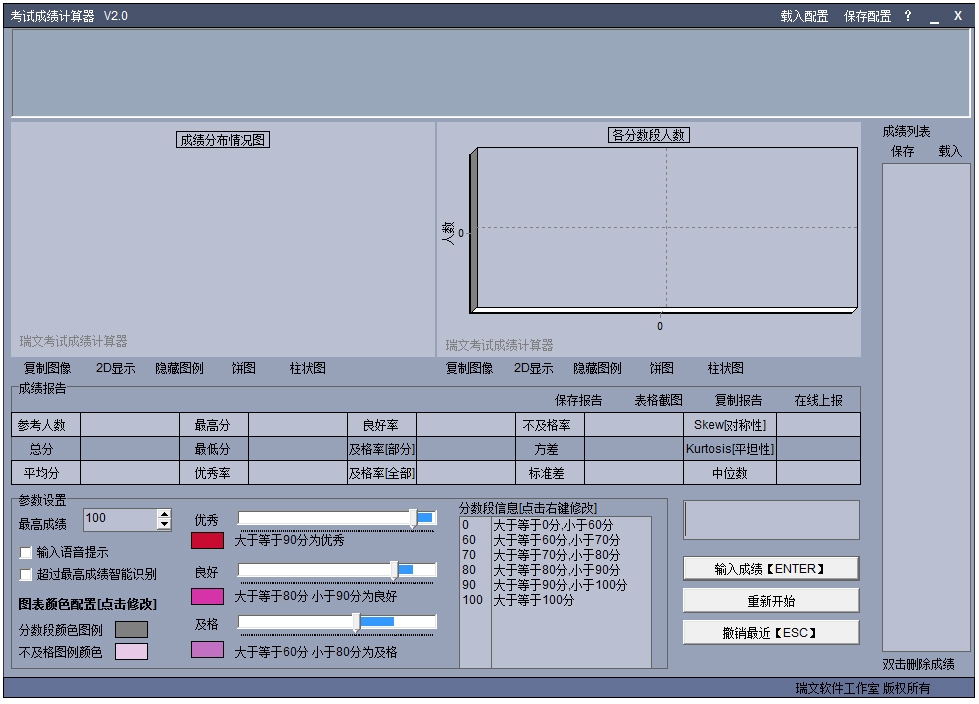Open 载入配置 in the title bar

coord(804,16)
